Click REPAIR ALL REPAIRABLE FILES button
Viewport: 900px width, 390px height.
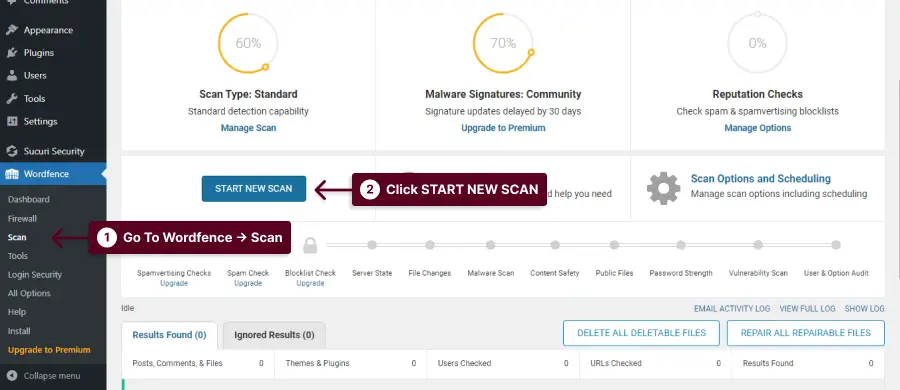[805, 333]
